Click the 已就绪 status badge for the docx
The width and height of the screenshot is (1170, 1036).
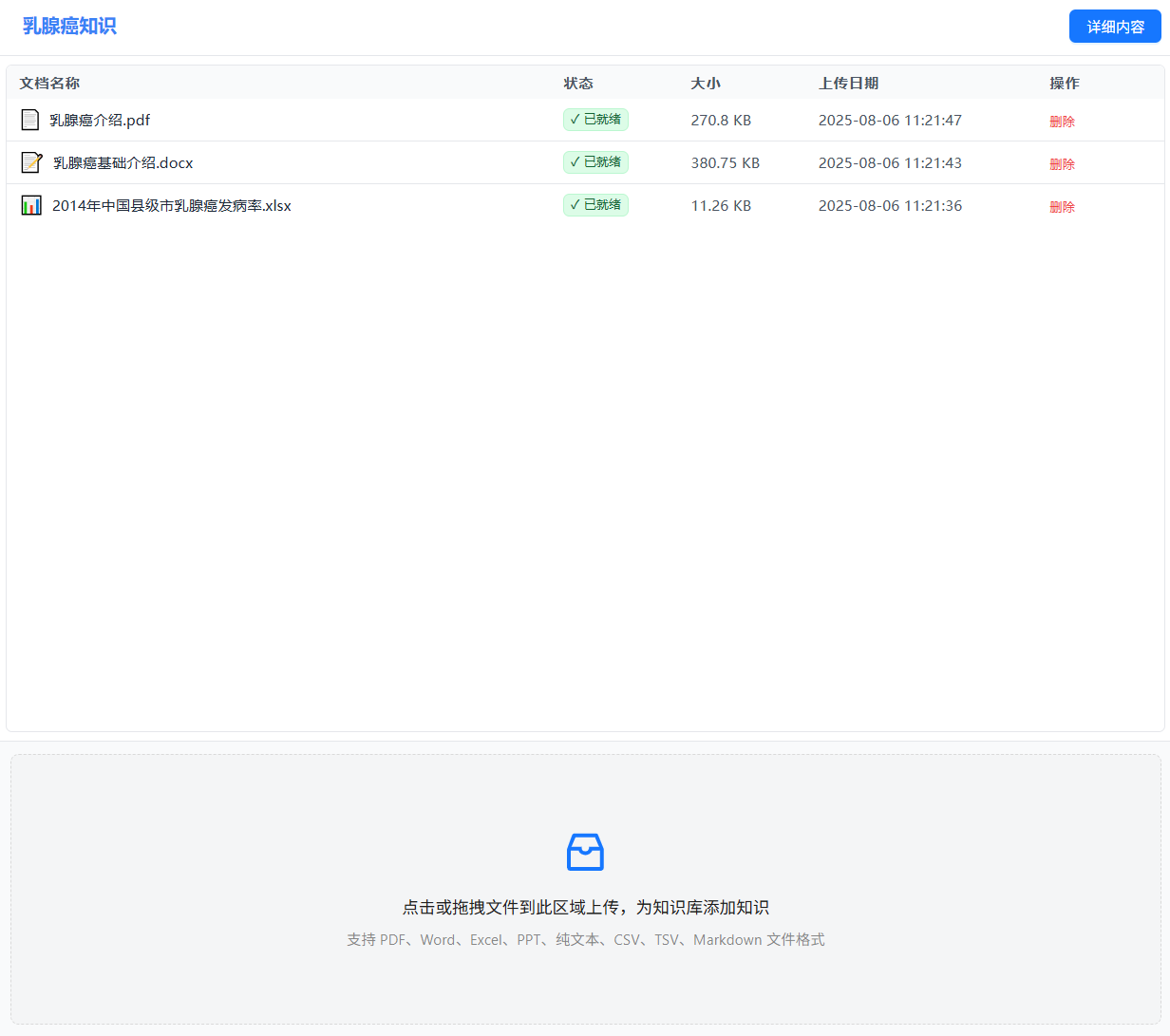[595, 162]
